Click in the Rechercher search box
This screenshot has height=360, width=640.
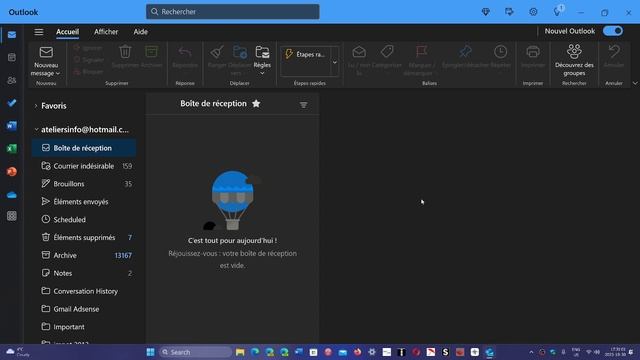(x=233, y=12)
